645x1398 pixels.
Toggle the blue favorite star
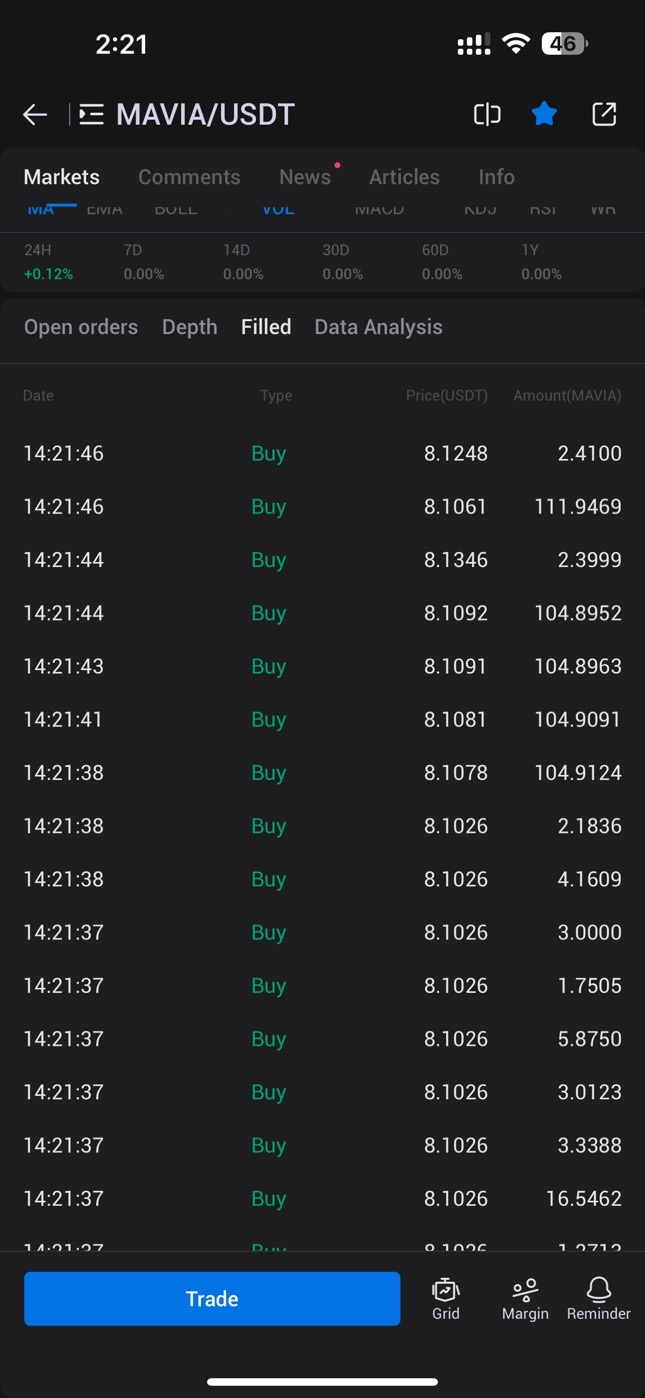tap(544, 115)
